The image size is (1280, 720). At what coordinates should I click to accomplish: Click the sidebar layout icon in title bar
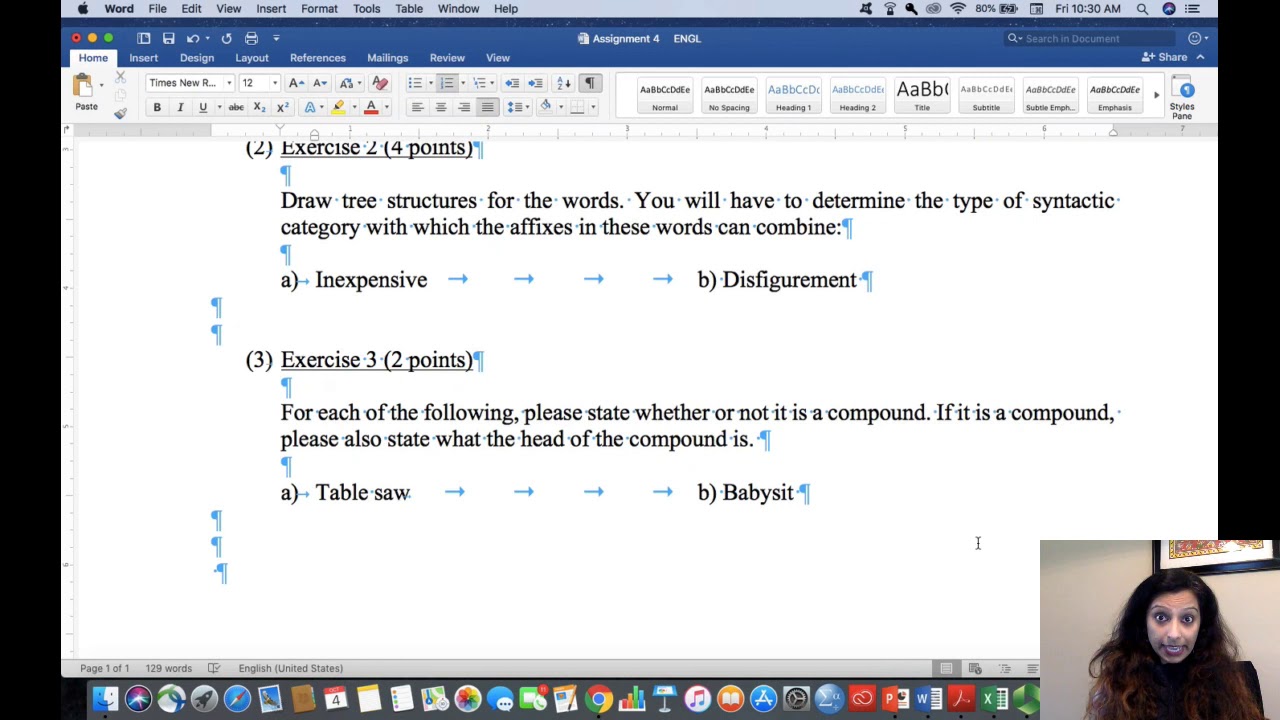144,38
